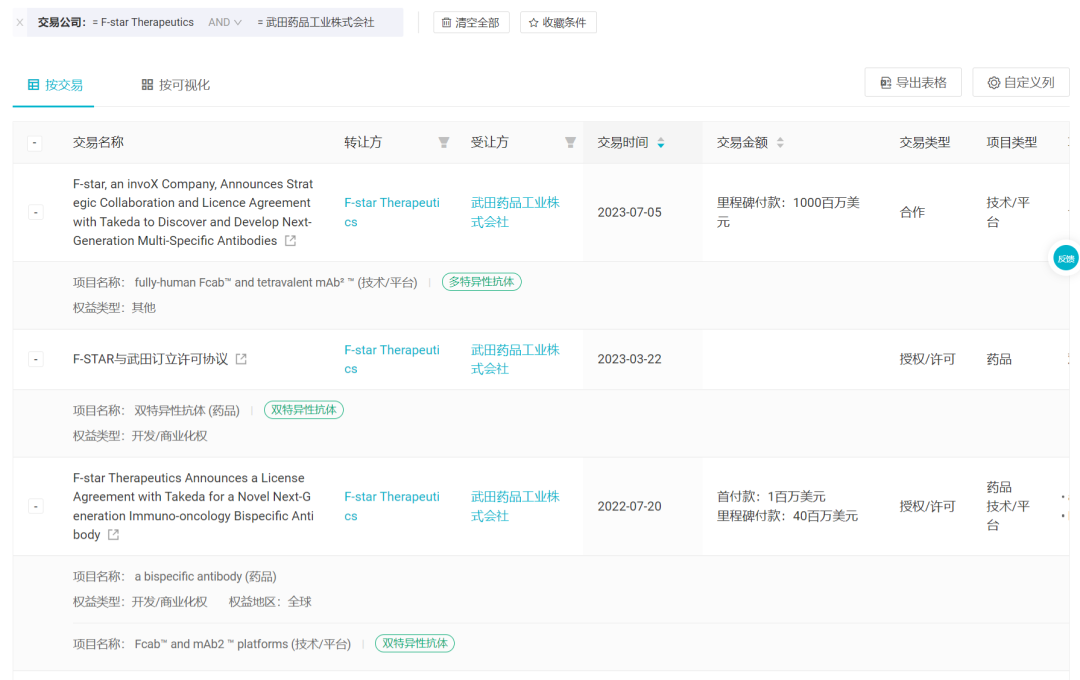
Task: Open external link for F-STAR与武田订立许可协议
Action: pyautogui.click(x=241, y=359)
